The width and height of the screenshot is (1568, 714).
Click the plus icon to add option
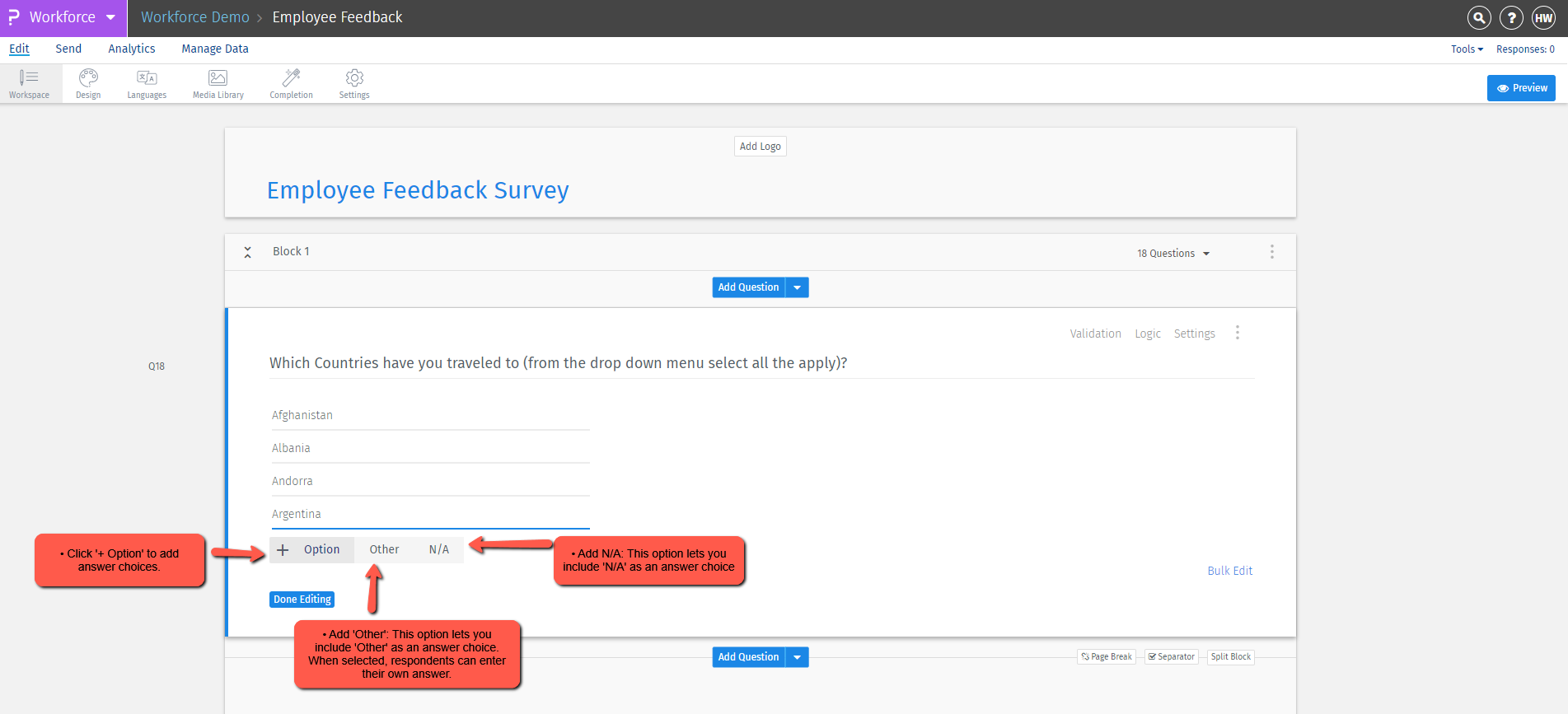[x=283, y=549]
